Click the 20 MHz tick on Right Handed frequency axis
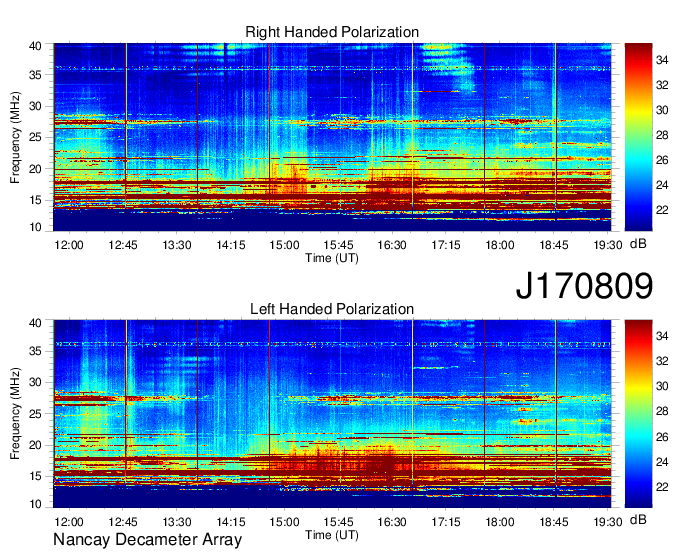Viewport: 680px width, 552px height. (x=35, y=169)
